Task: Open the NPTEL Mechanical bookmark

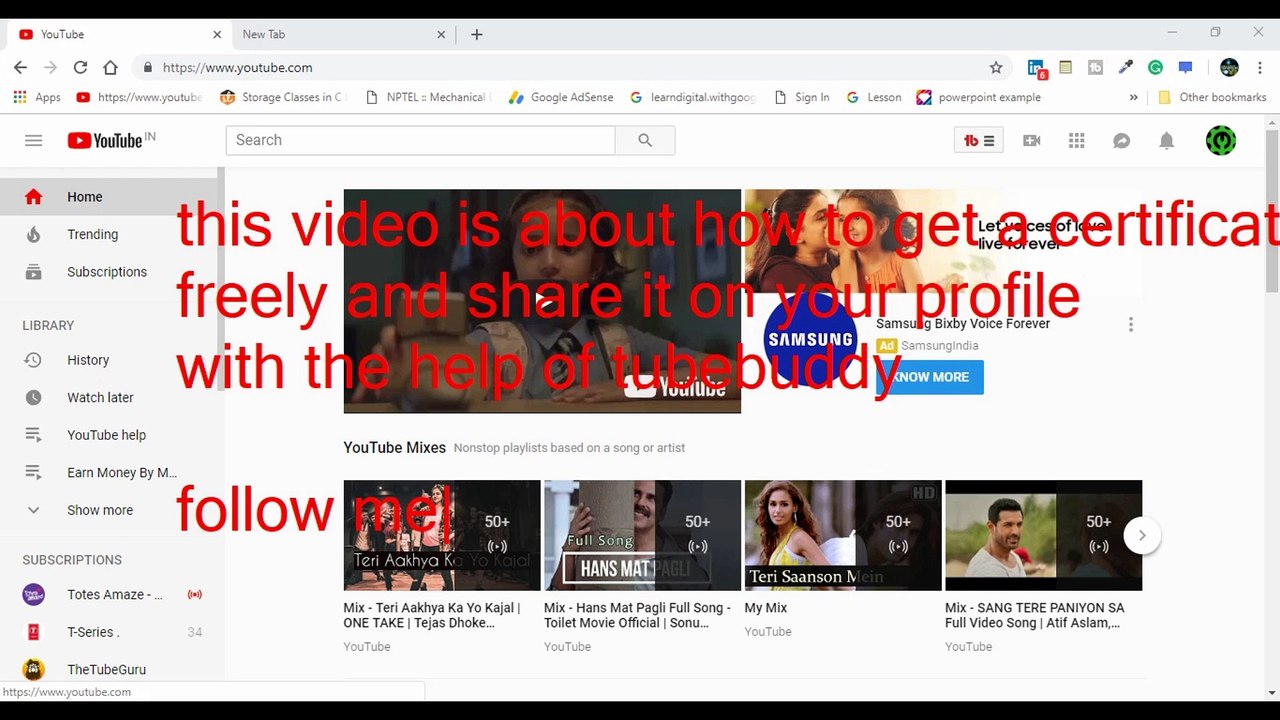Action: pos(427,97)
